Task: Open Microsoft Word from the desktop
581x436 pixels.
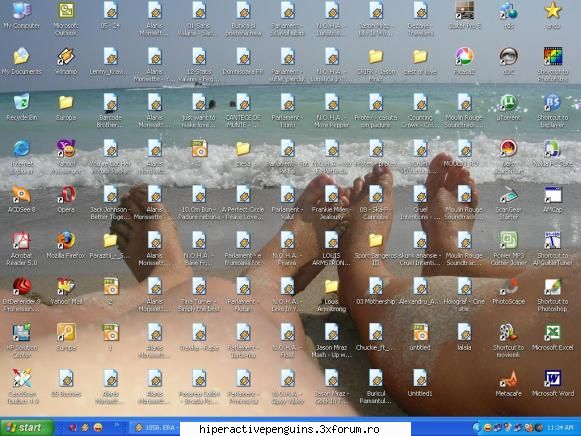Action: pyautogui.click(x=553, y=383)
